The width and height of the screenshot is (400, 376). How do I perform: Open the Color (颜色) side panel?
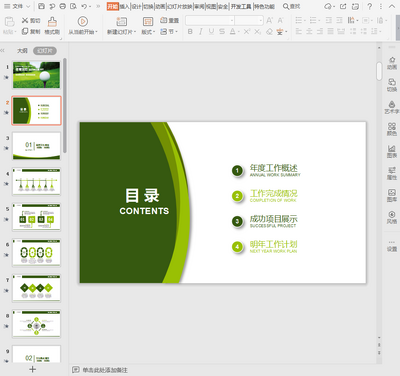392,129
